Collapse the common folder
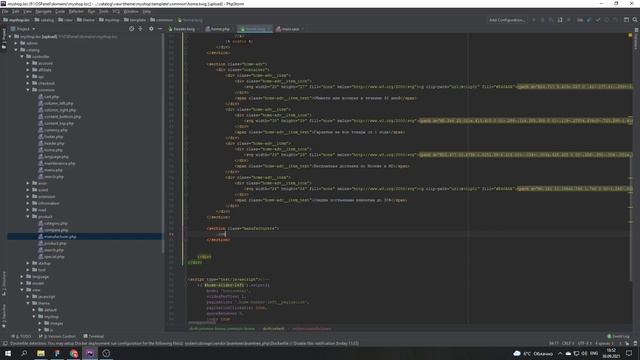The width and height of the screenshot is (640, 360). (28, 90)
